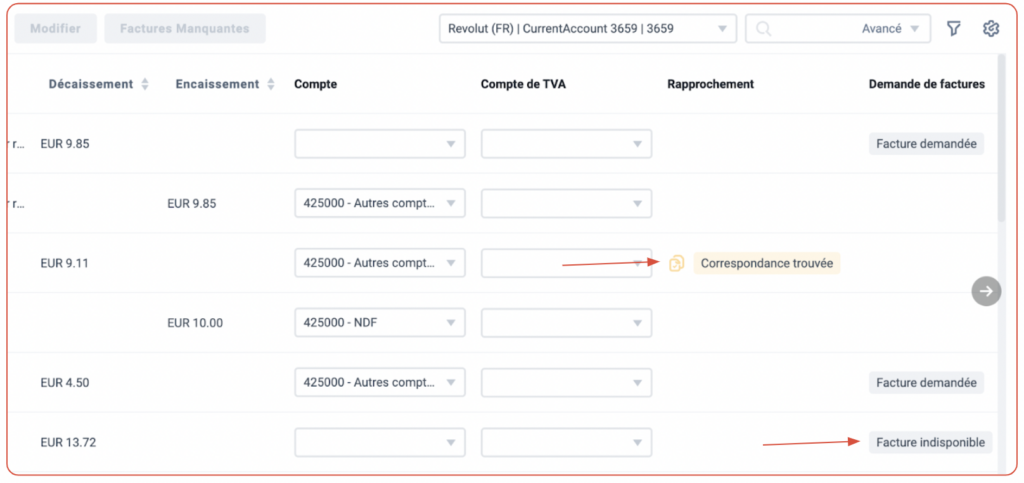The height and width of the screenshot is (483, 1024).
Task: Expand the Avancé search options
Action: (x=890, y=29)
